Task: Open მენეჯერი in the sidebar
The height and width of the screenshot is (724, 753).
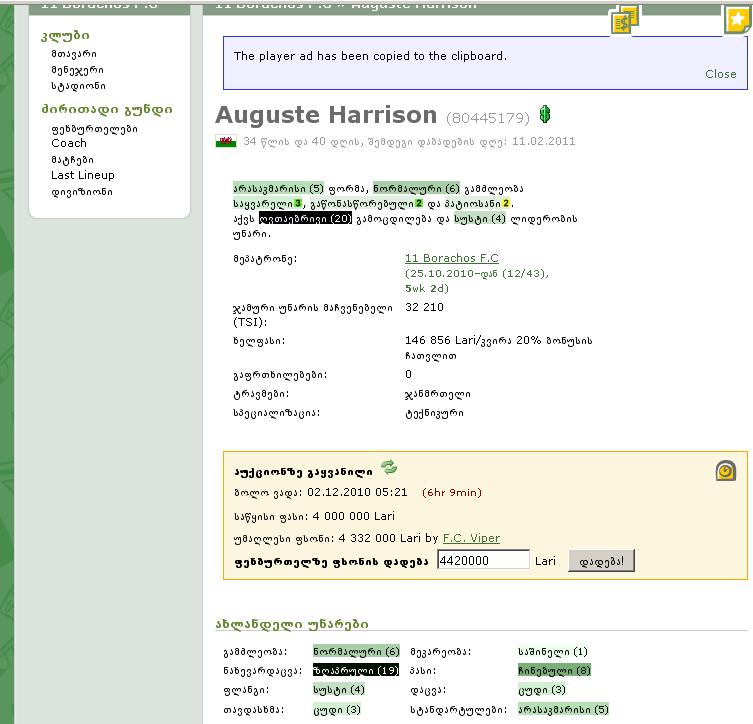Action: pyautogui.click(x=77, y=70)
